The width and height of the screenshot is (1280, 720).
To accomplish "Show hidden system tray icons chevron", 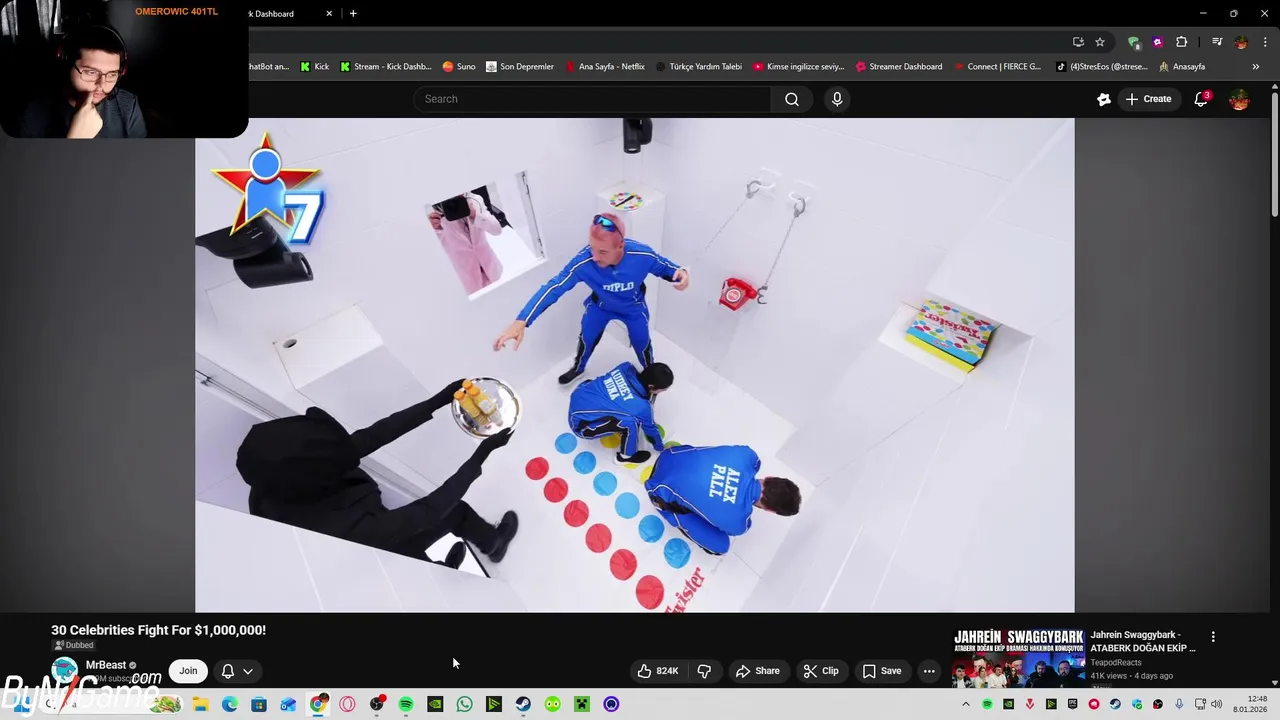I will (965, 704).
